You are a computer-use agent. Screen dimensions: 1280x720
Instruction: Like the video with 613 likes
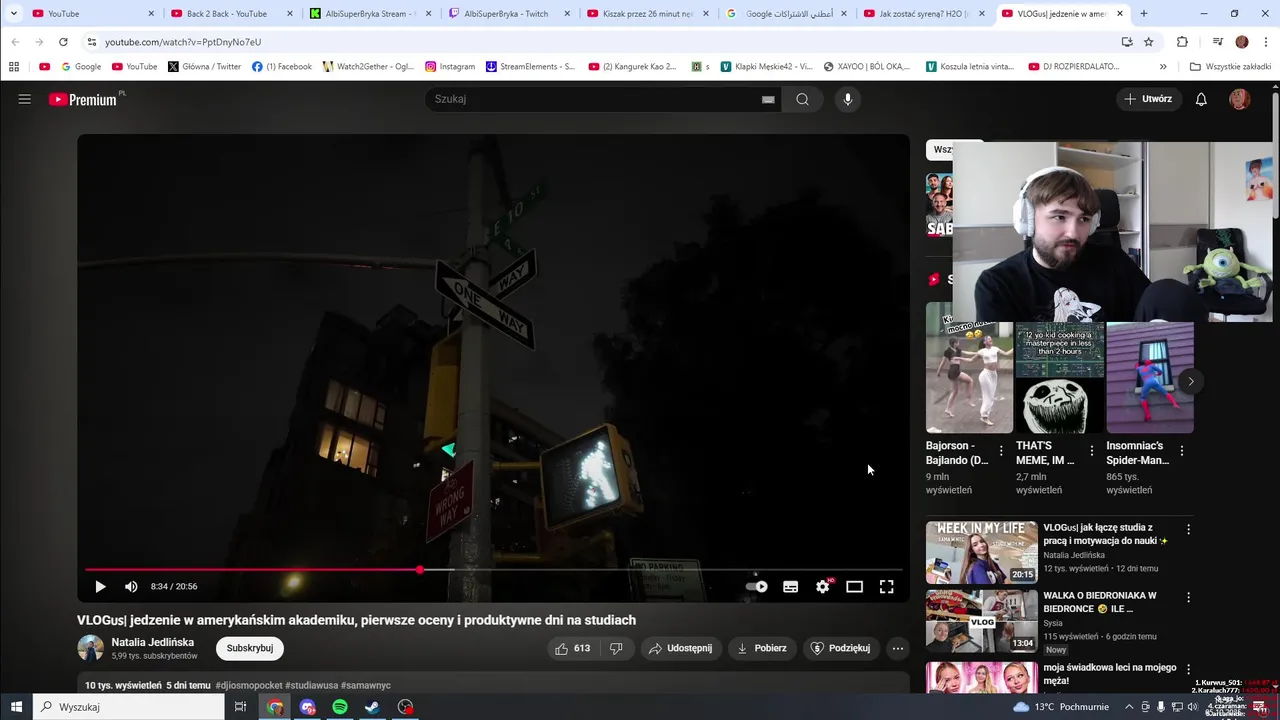573,648
